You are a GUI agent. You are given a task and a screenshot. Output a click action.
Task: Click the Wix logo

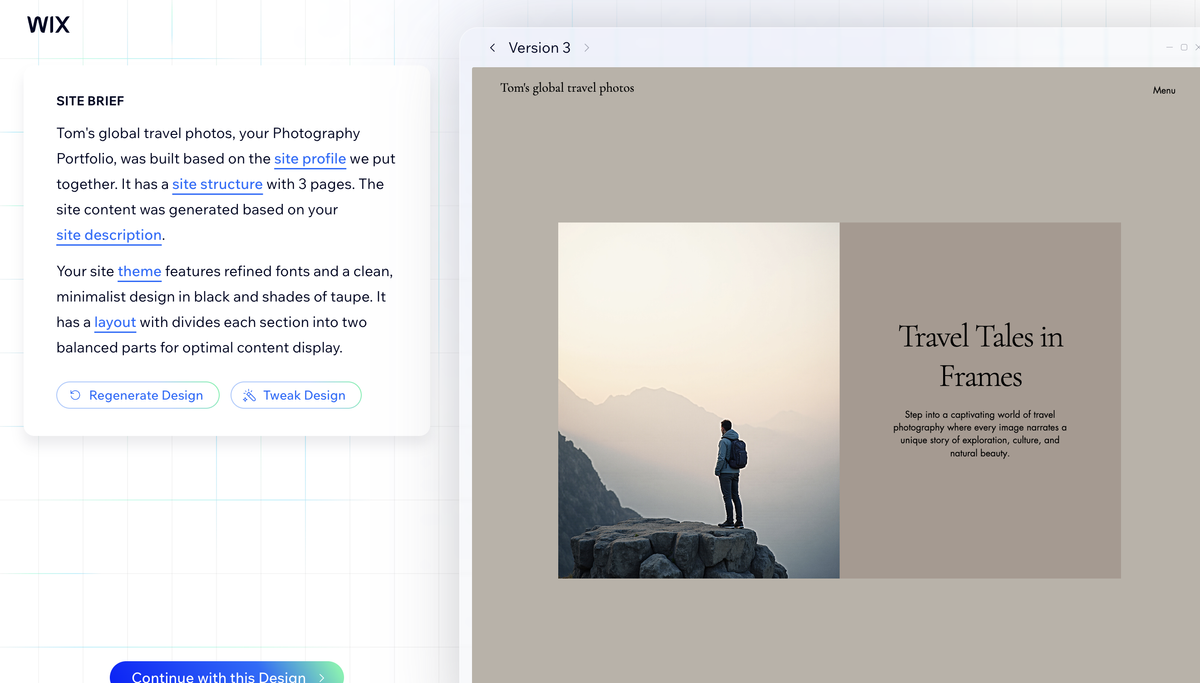pos(48,24)
